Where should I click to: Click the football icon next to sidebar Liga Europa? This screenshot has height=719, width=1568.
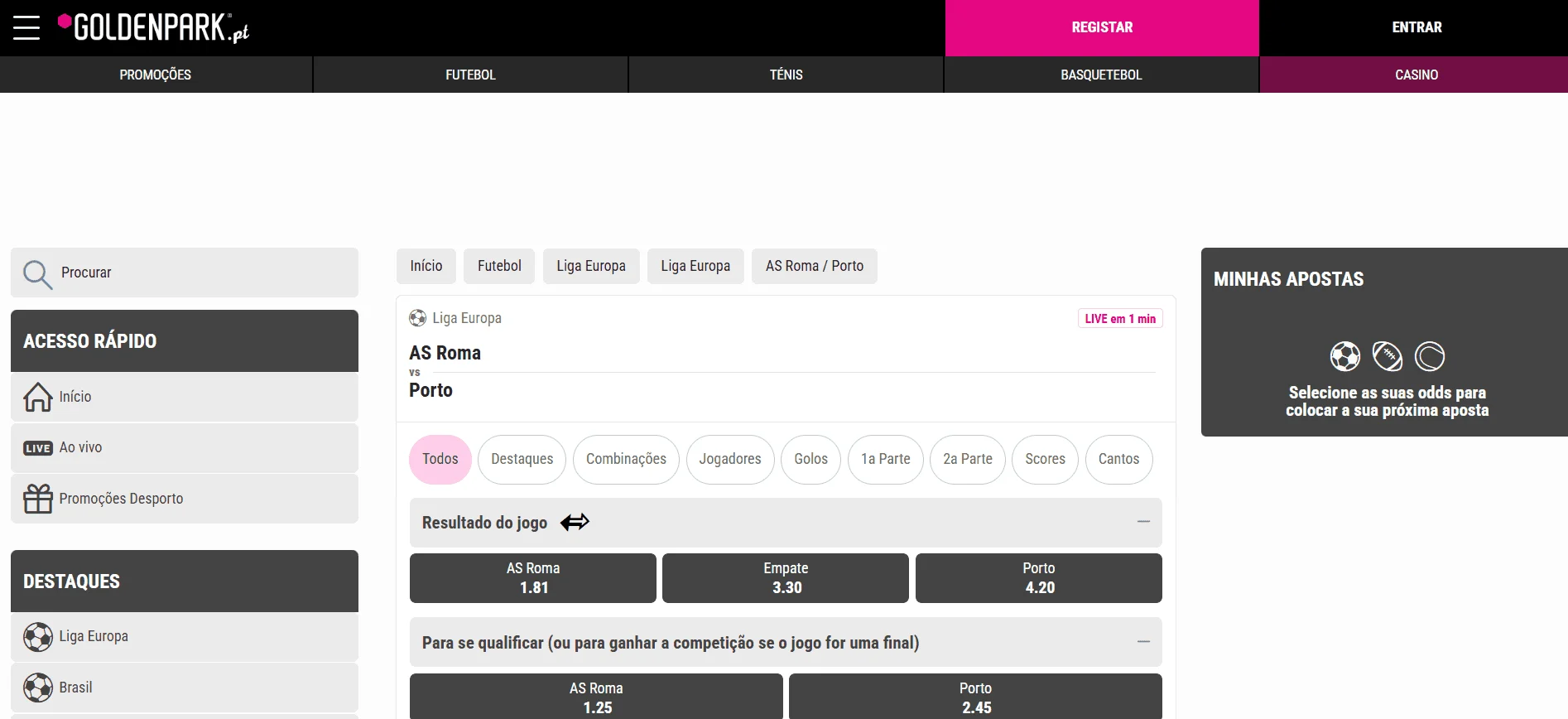(38, 637)
